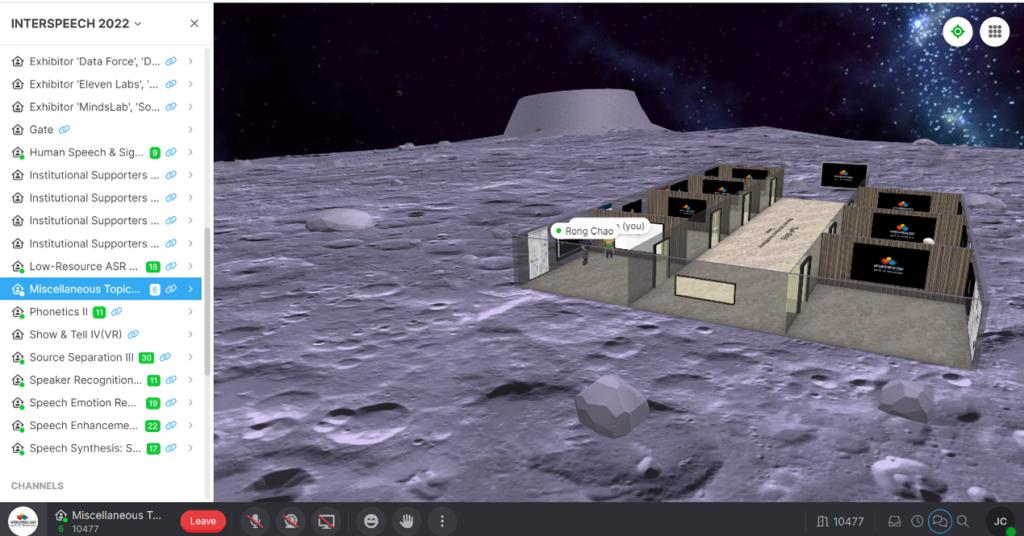Toggle screen sharing button
The image size is (1024, 536).
tap(324, 521)
